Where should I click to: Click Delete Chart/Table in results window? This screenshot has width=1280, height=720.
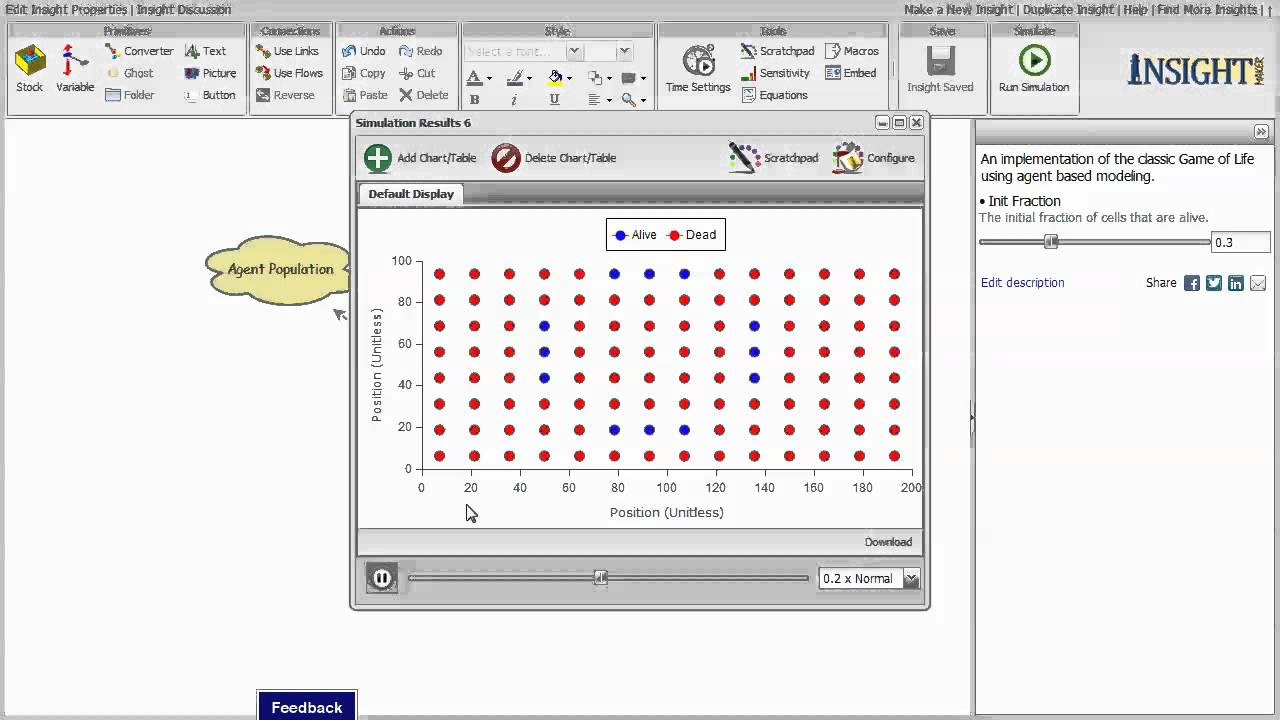pyautogui.click(x=554, y=158)
